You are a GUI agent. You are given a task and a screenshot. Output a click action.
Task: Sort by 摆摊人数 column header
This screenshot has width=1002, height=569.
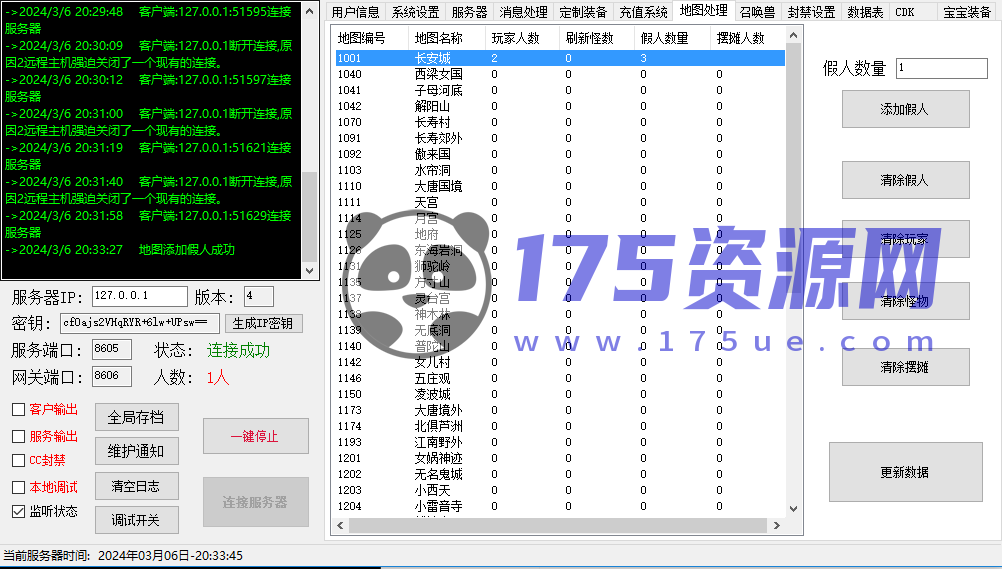tap(748, 38)
